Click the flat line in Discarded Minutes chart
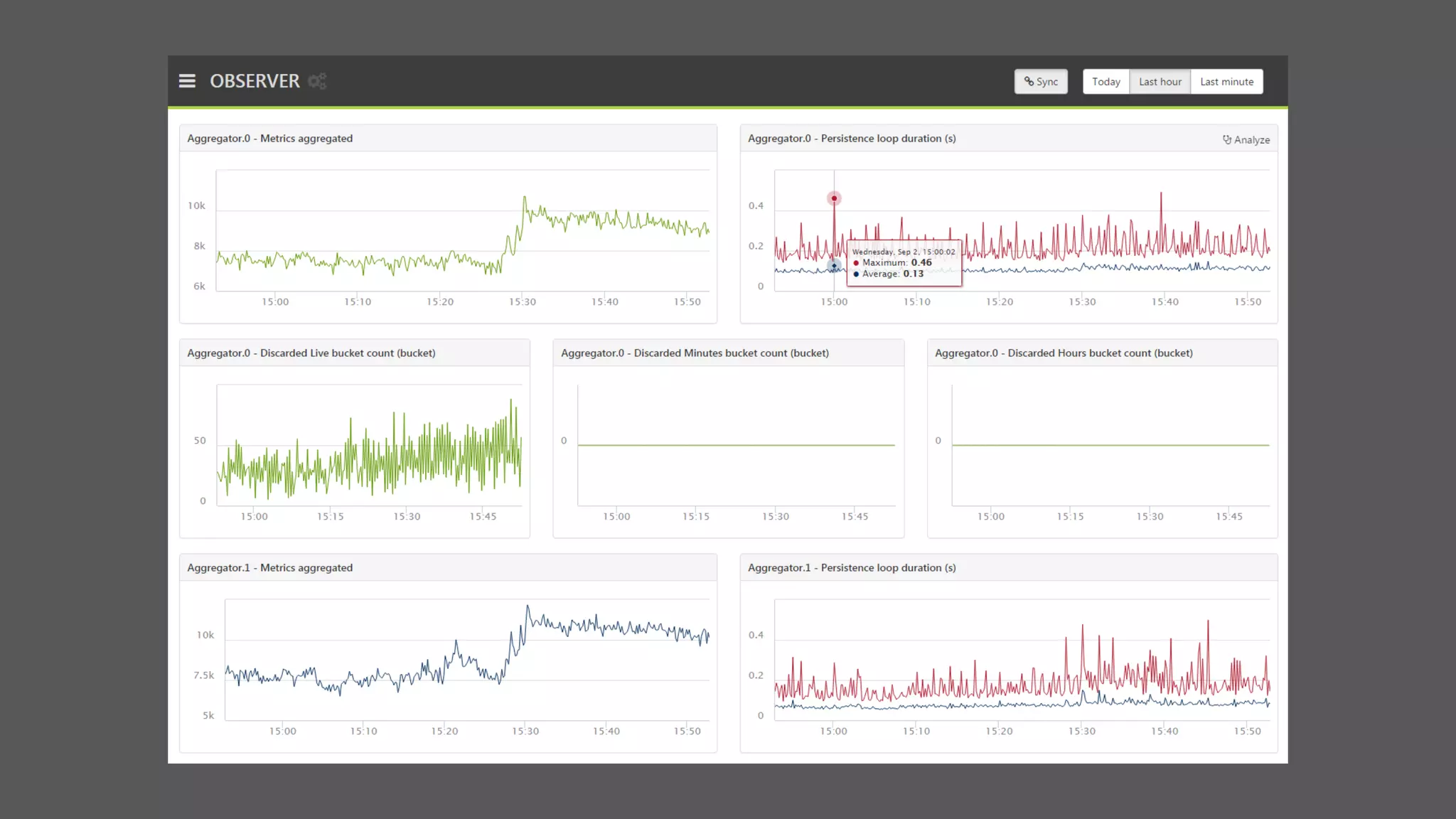This screenshot has width=1456, height=819. click(x=736, y=445)
